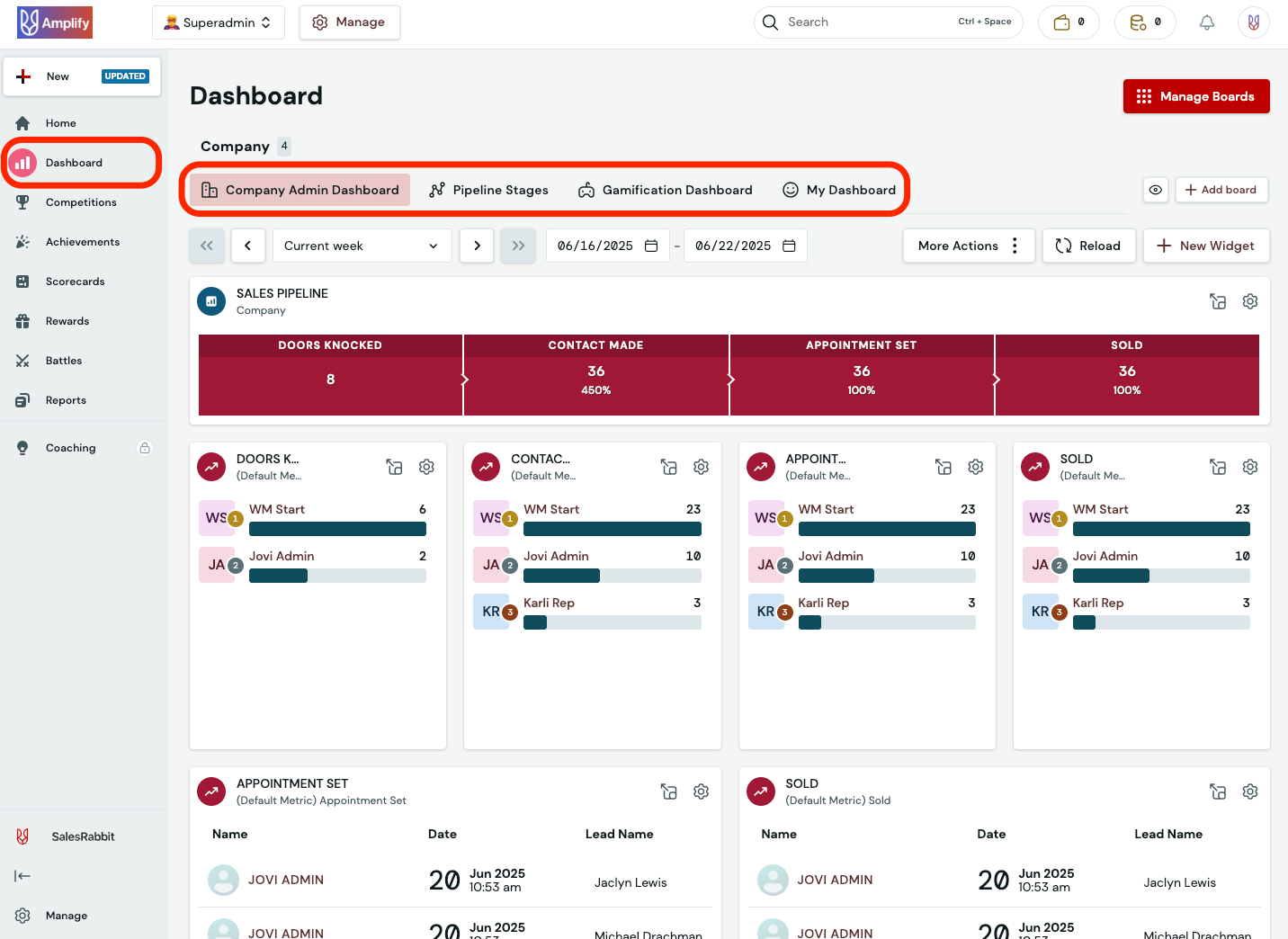Image resolution: width=1288 pixels, height=939 pixels.
Task: Select Achievements in the sidebar
Action: click(x=82, y=241)
